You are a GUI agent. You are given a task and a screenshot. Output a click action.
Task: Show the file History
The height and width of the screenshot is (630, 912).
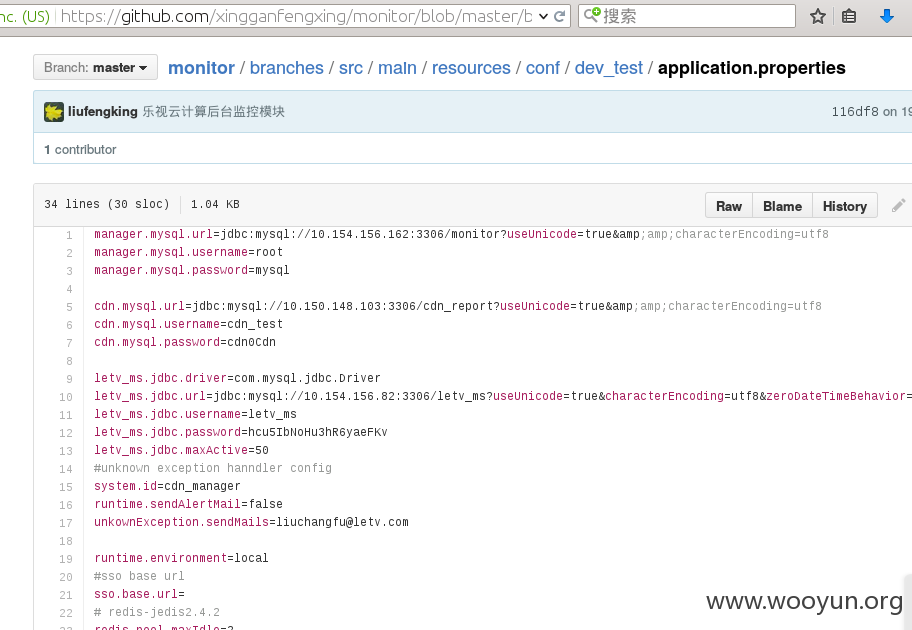point(845,206)
